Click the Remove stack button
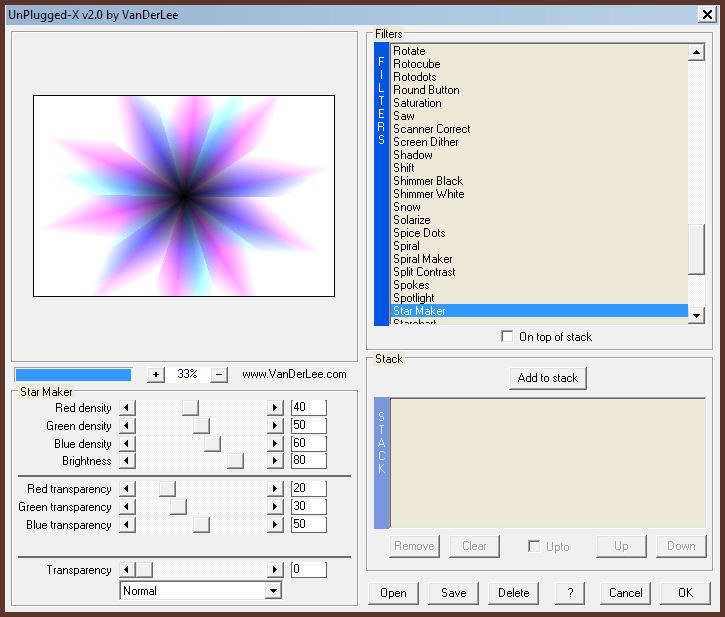 click(x=414, y=546)
